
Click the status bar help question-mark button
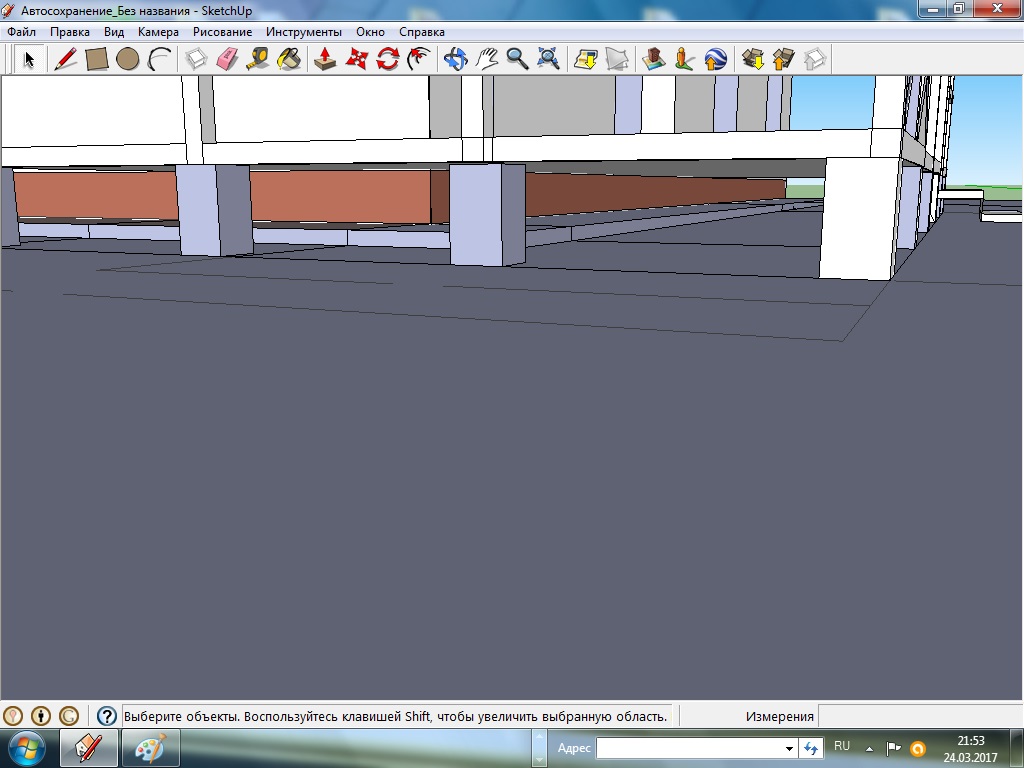point(106,716)
